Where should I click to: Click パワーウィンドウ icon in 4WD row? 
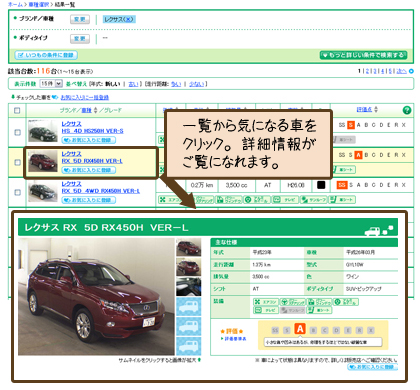point(228,200)
